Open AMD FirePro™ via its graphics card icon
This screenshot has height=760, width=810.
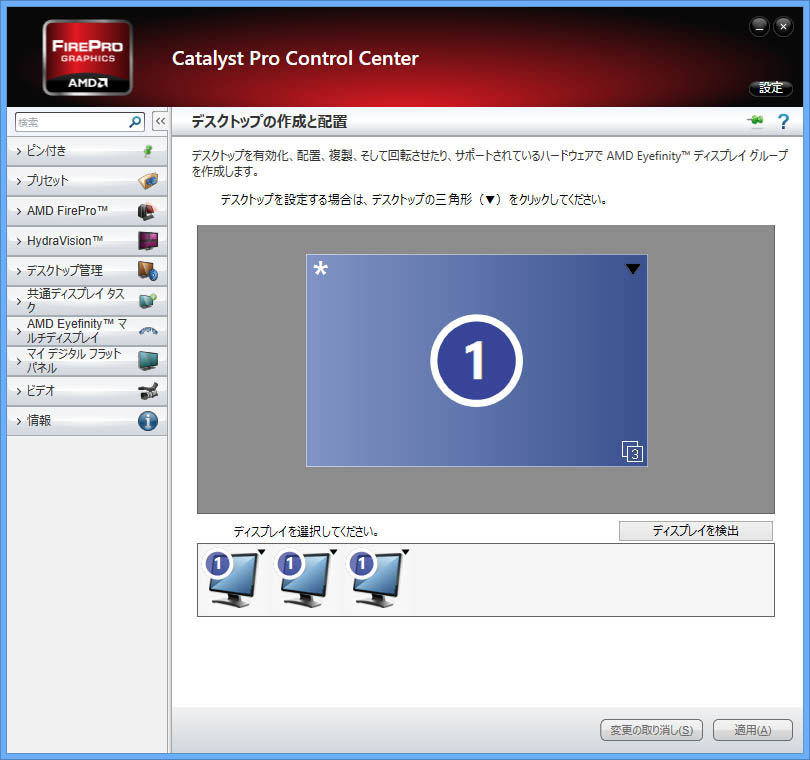click(x=148, y=211)
